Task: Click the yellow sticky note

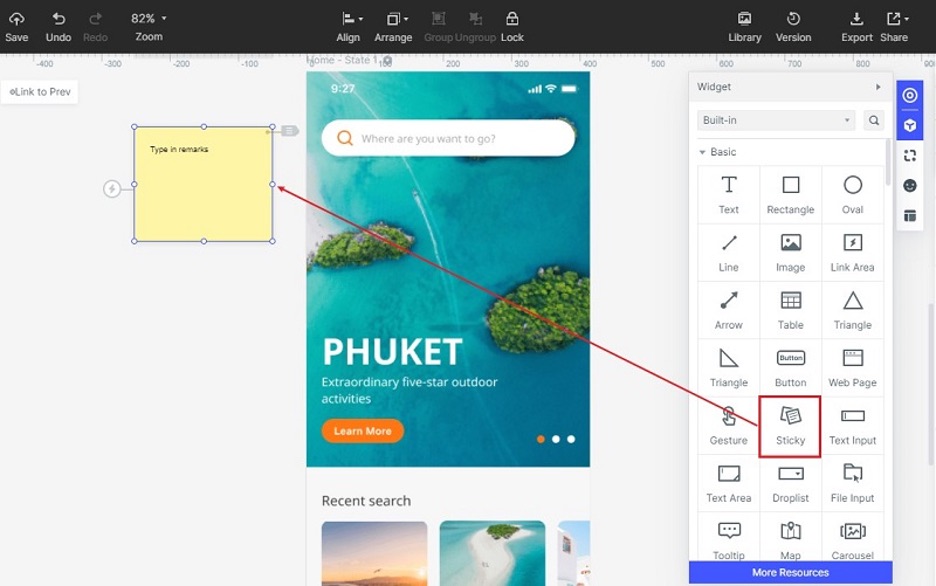Action: (203, 190)
